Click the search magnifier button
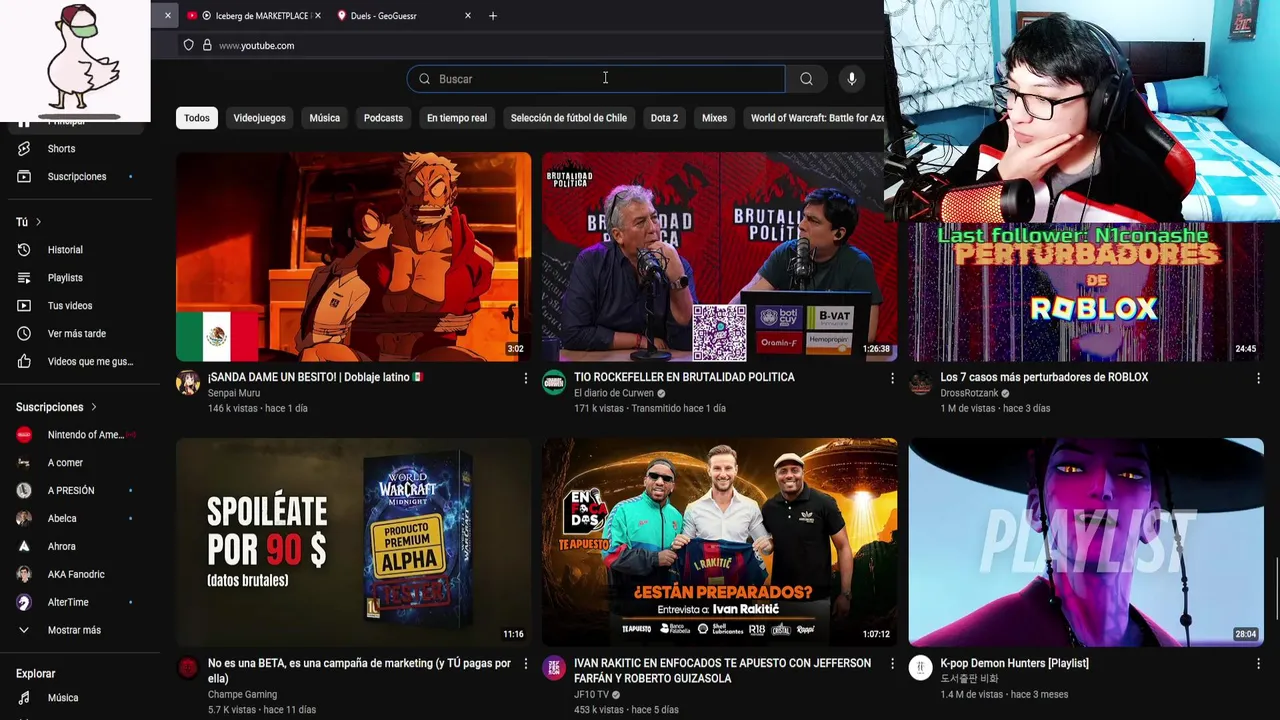 (x=806, y=79)
